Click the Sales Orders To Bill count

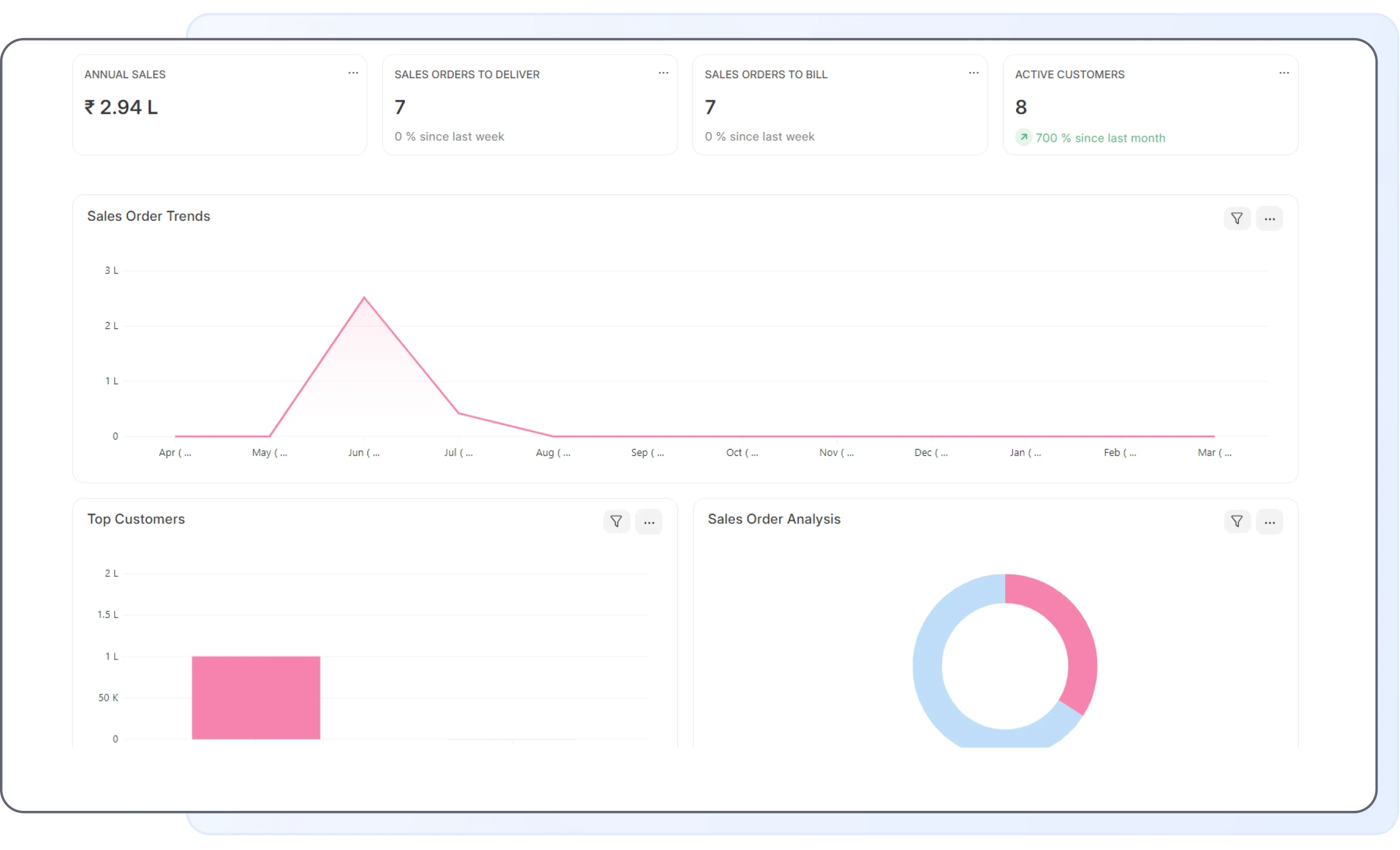pos(710,107)
